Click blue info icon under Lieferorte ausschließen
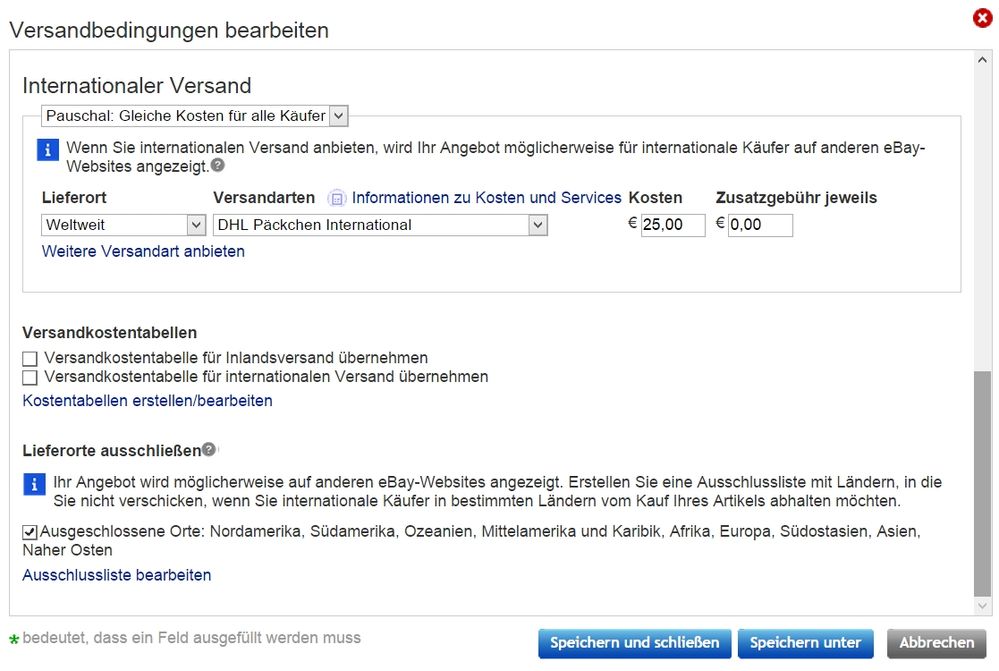The height and width of the screenshot is (671, 999). (x=35, y=484)
